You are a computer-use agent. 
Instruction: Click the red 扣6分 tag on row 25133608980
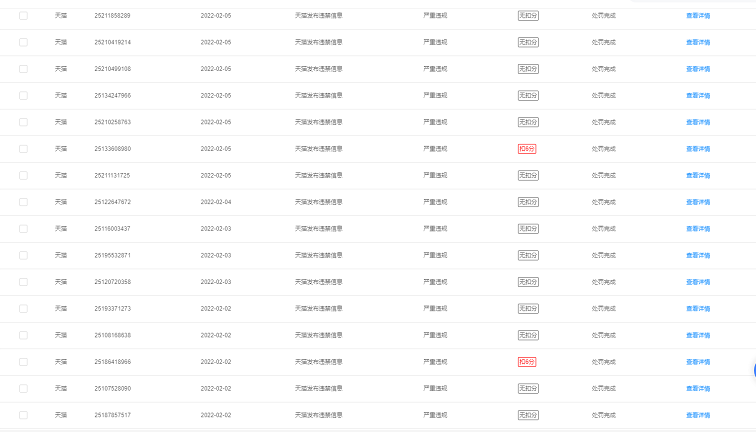(526, 149)
